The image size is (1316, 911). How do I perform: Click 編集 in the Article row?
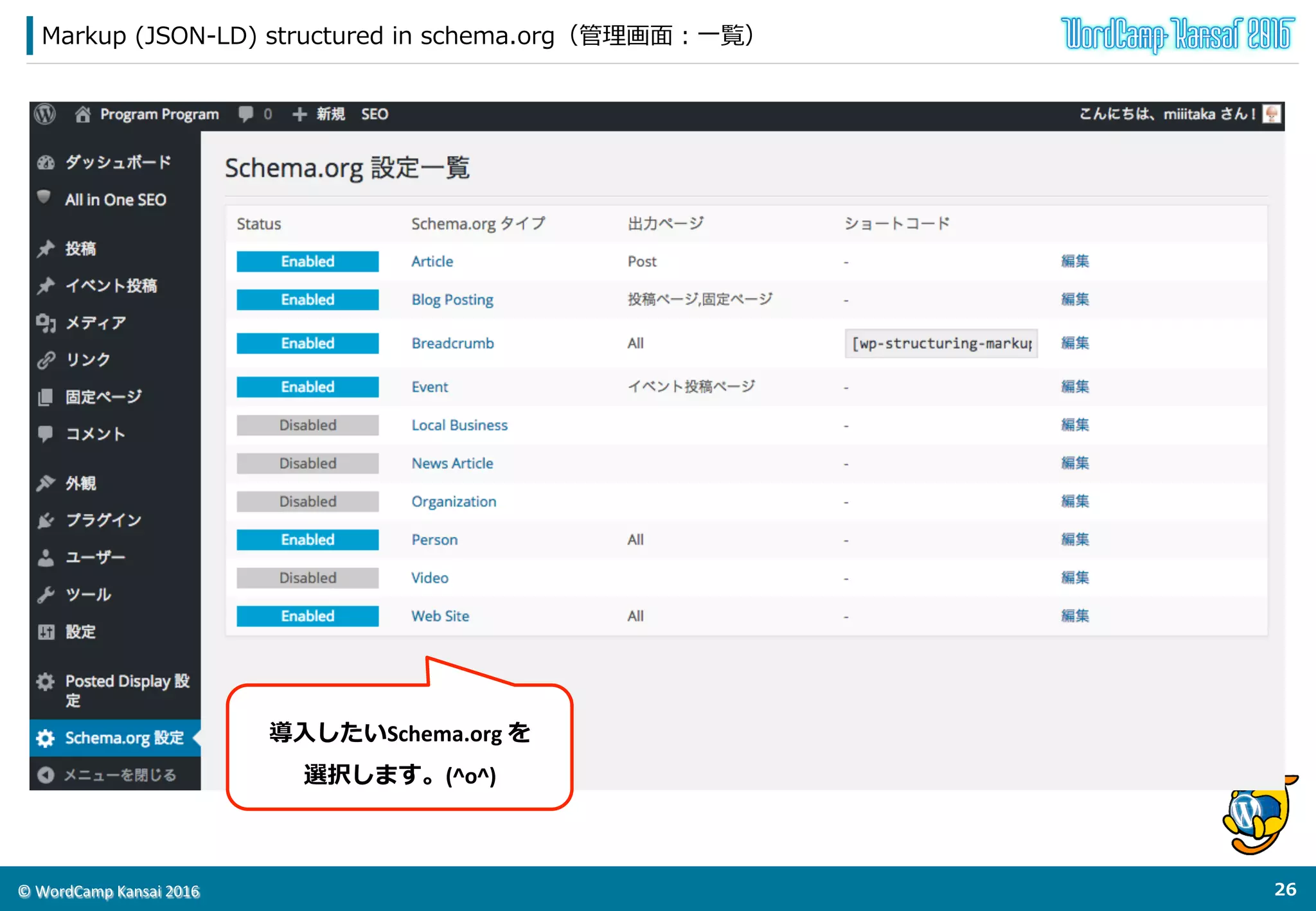point(1075,261)
